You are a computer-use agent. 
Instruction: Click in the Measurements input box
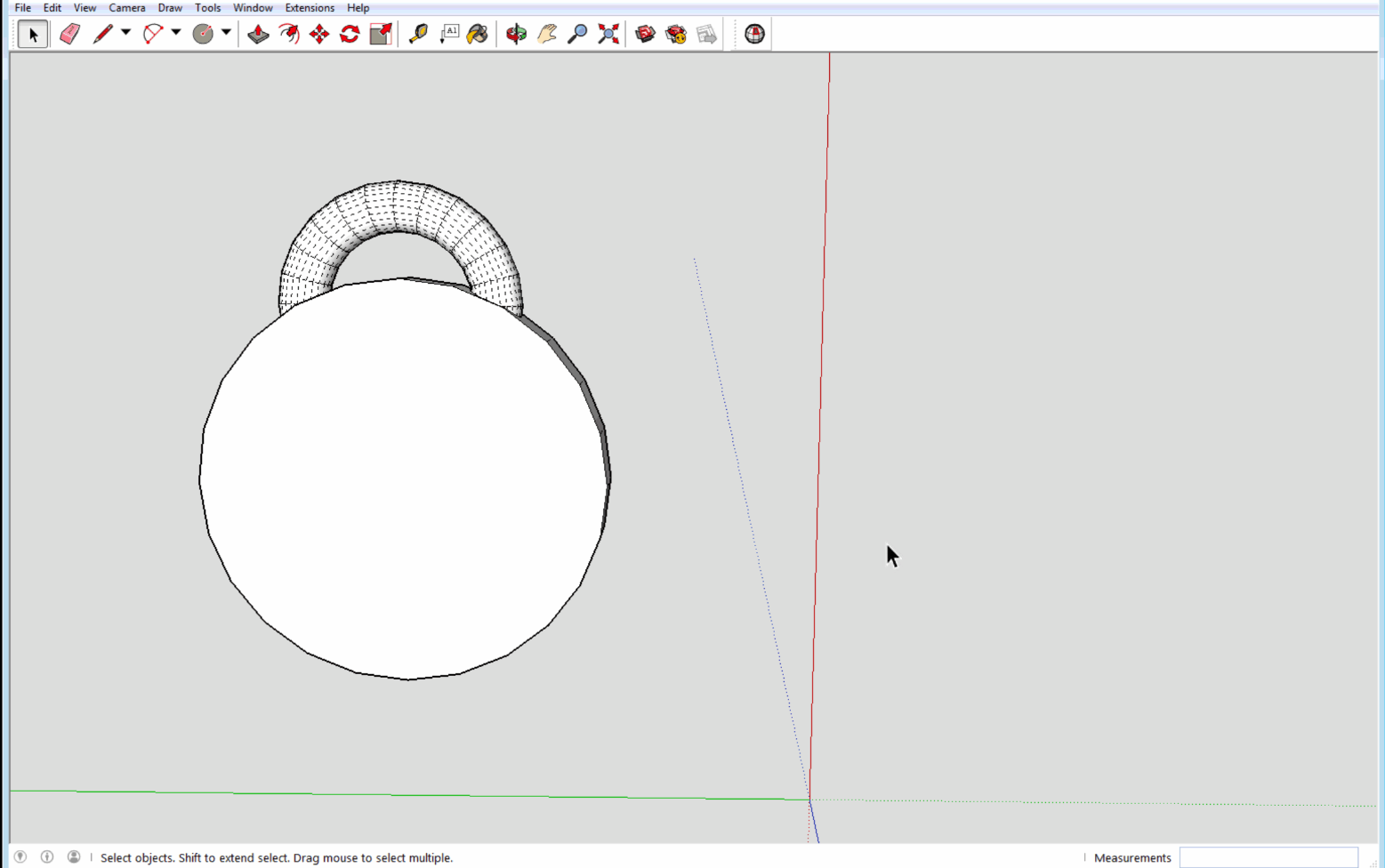[1268, 857]
